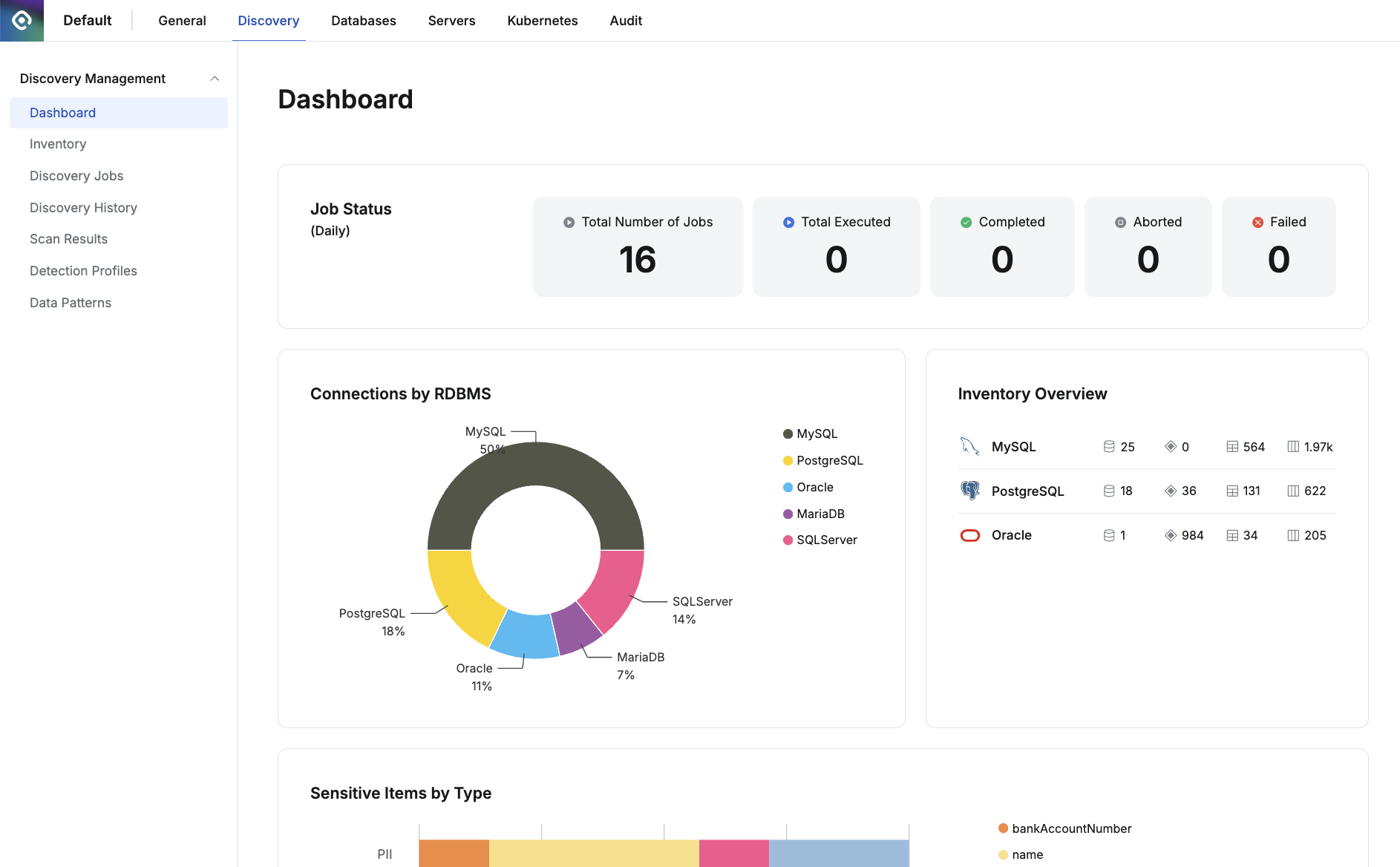Go to the Kubernetes tab

point(543,21)
